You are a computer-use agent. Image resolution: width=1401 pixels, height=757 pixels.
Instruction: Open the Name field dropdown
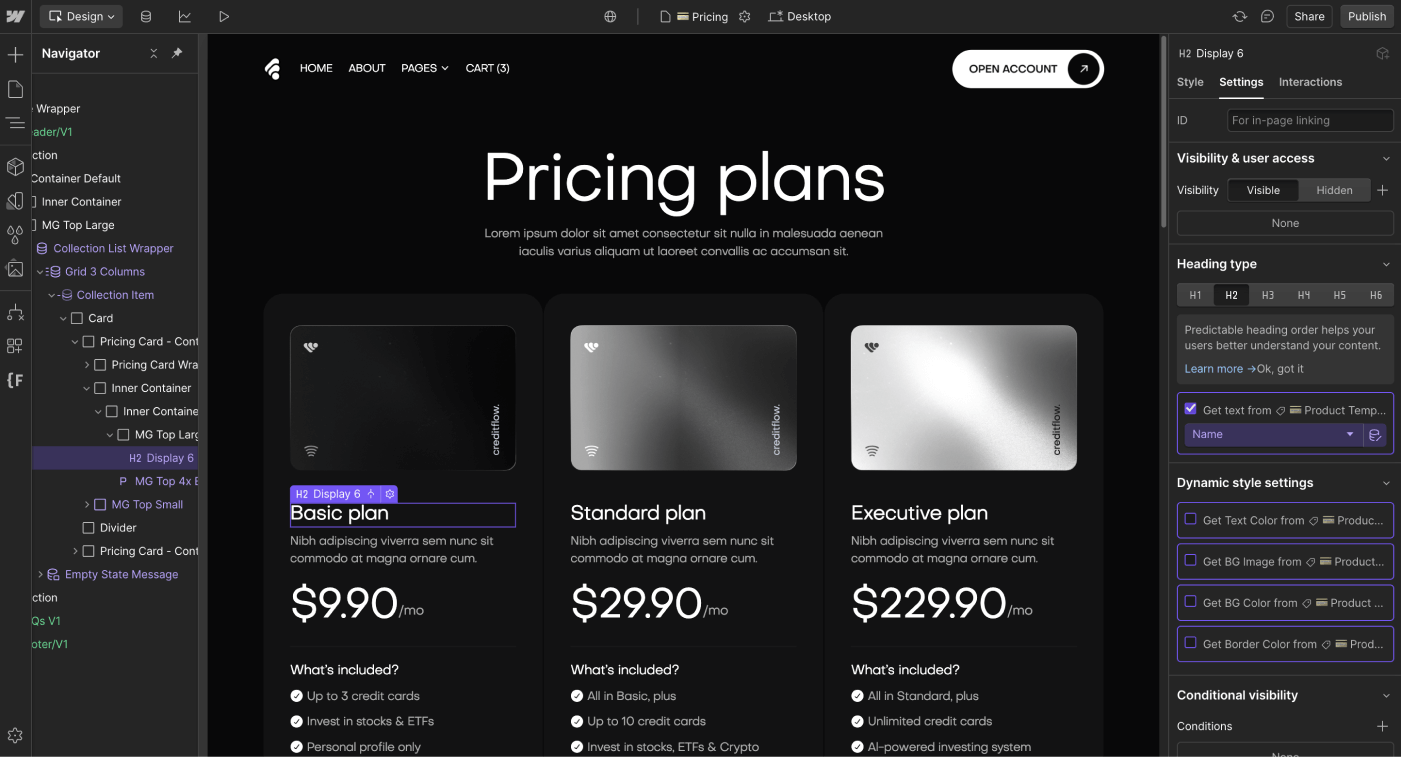1272,434
